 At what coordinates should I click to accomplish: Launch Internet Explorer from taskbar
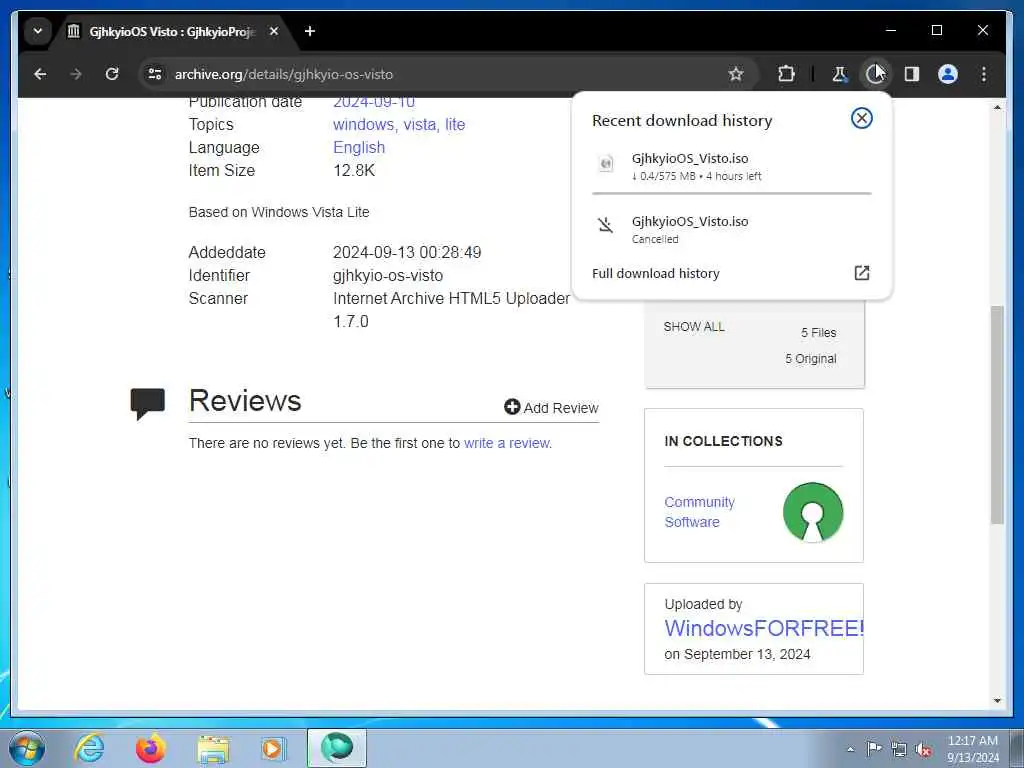click(89, 748)
